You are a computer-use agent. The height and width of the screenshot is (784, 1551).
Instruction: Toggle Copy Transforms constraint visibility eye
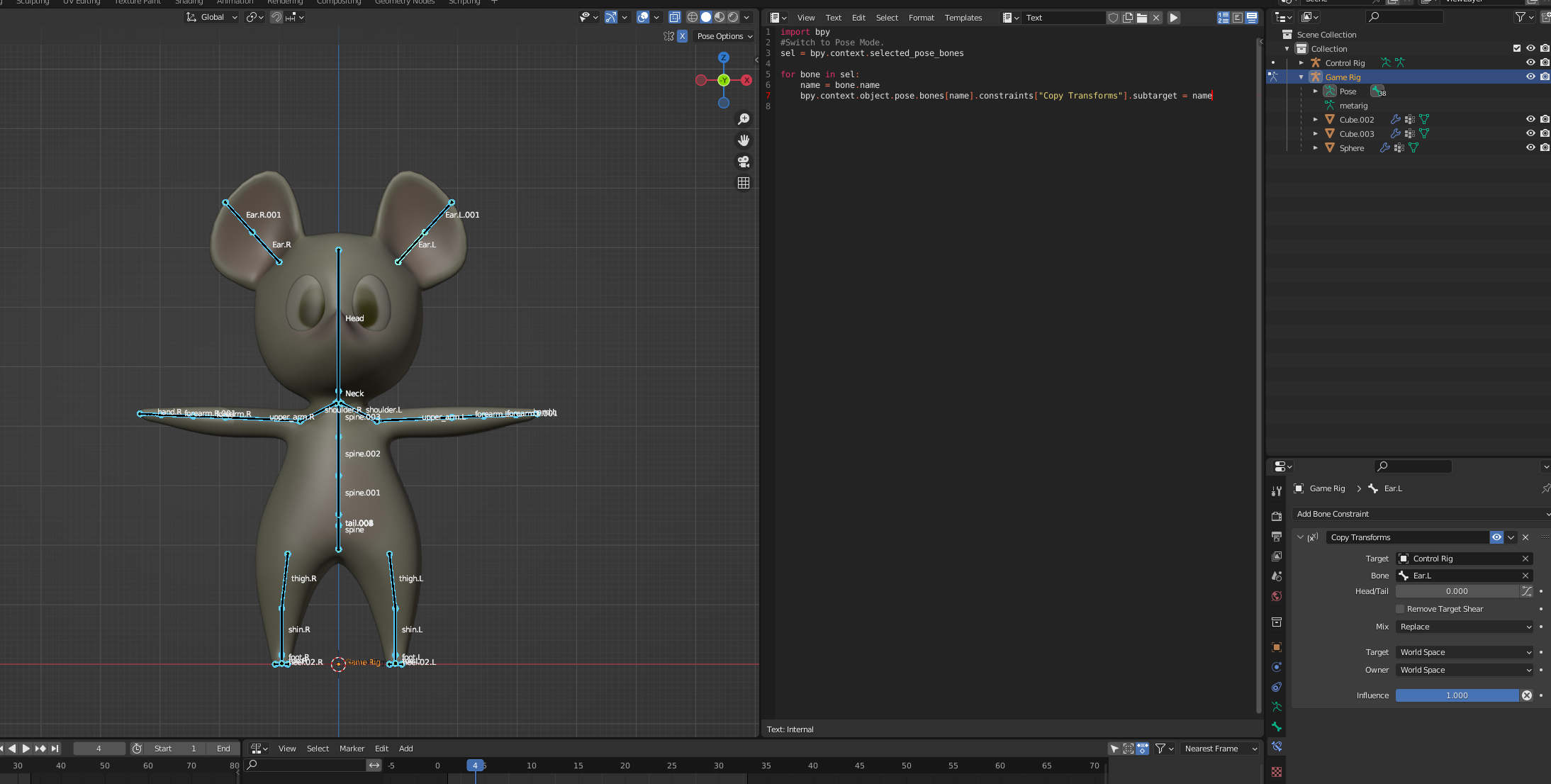tap(1496, 537)
